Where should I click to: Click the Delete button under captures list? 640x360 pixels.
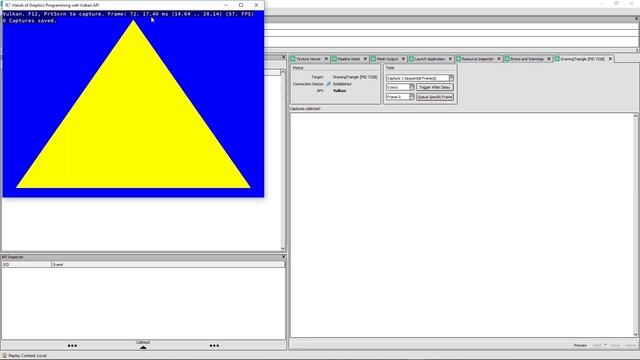(x=630, y=345)
